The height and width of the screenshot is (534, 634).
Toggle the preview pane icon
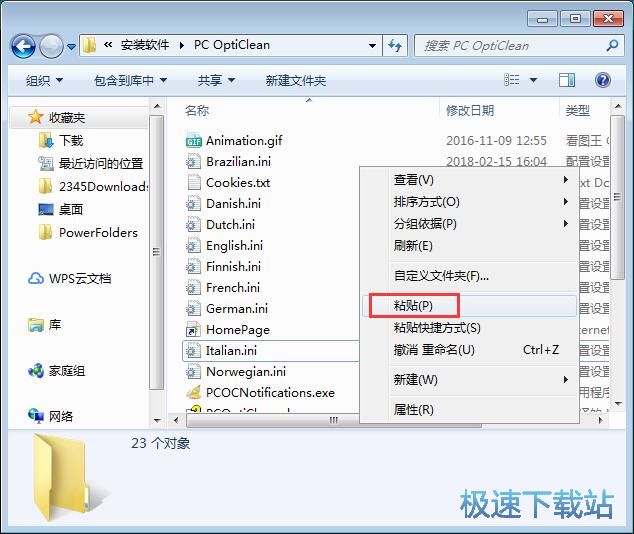click(x=567, y=80)
